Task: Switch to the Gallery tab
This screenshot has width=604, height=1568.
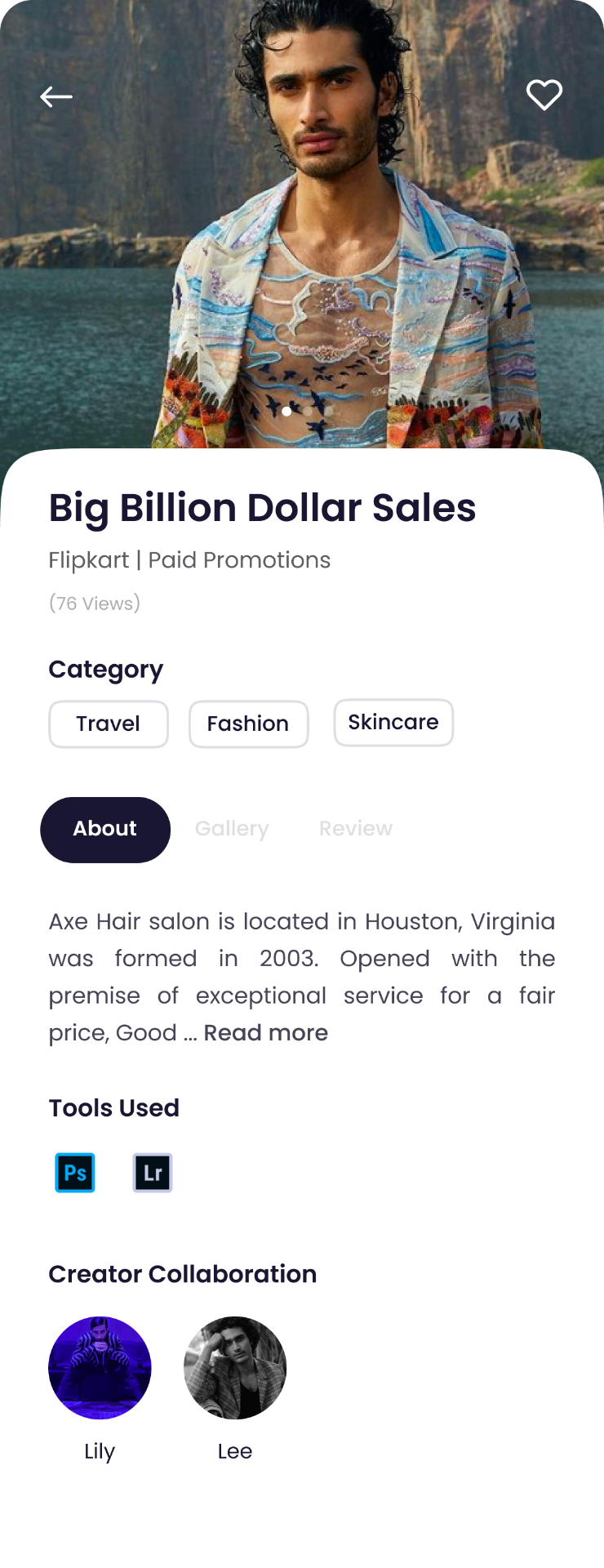Action: tap(232, 829)
